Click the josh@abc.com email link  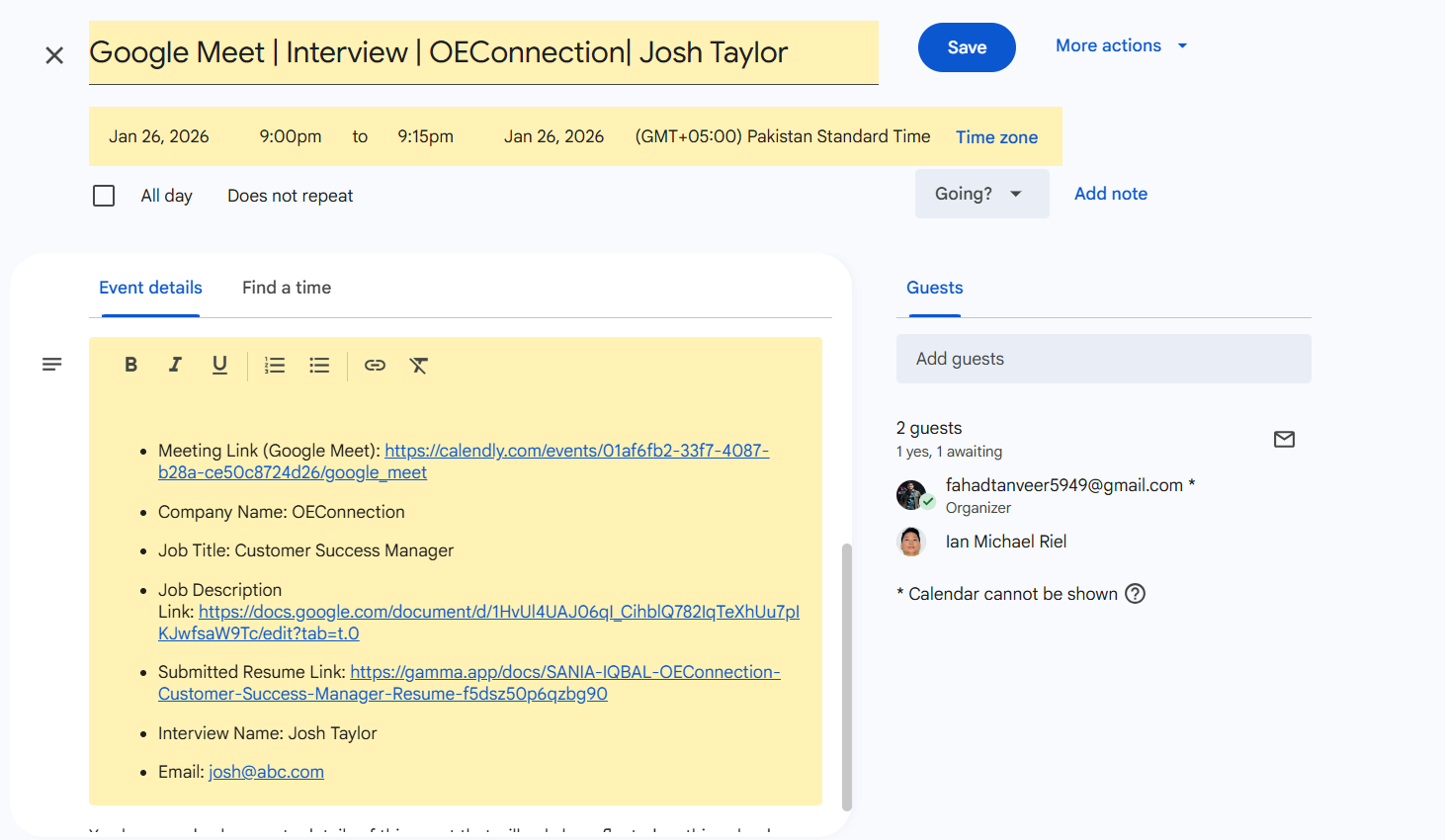click(x=266, y=772)
